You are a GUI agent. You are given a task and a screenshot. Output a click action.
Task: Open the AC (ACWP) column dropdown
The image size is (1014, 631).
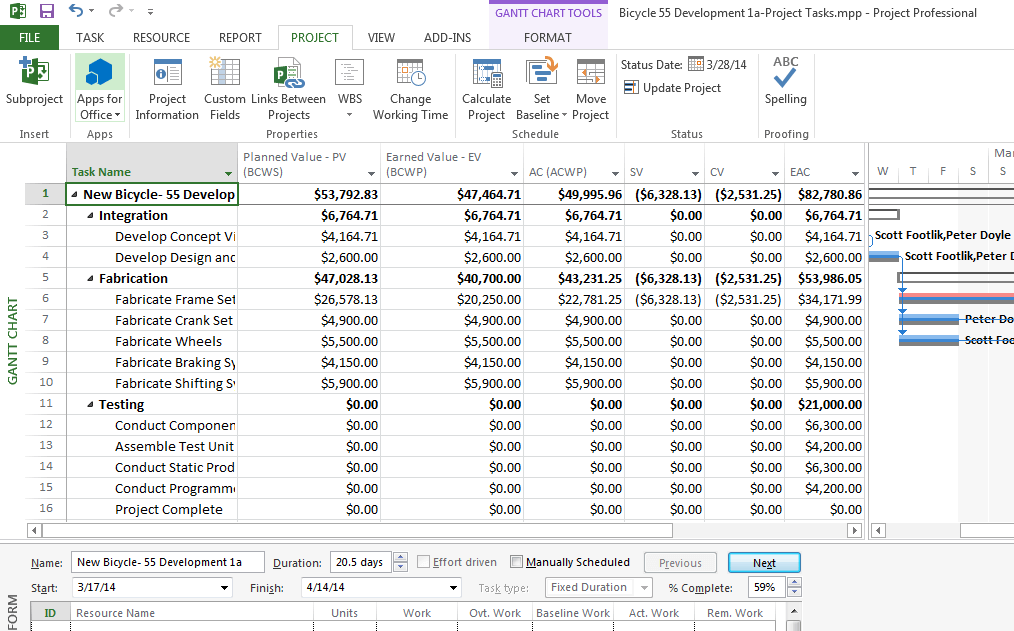point(615,173)
